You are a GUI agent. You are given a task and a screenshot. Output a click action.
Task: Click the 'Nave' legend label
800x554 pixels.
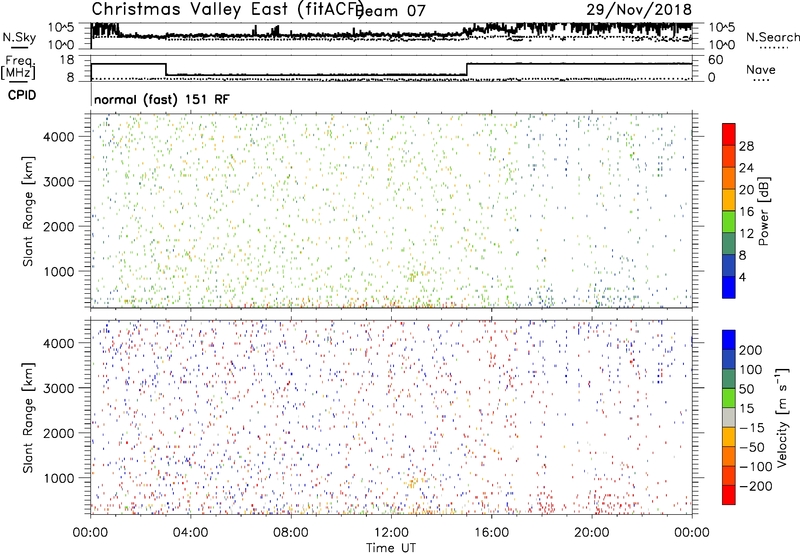760,69
